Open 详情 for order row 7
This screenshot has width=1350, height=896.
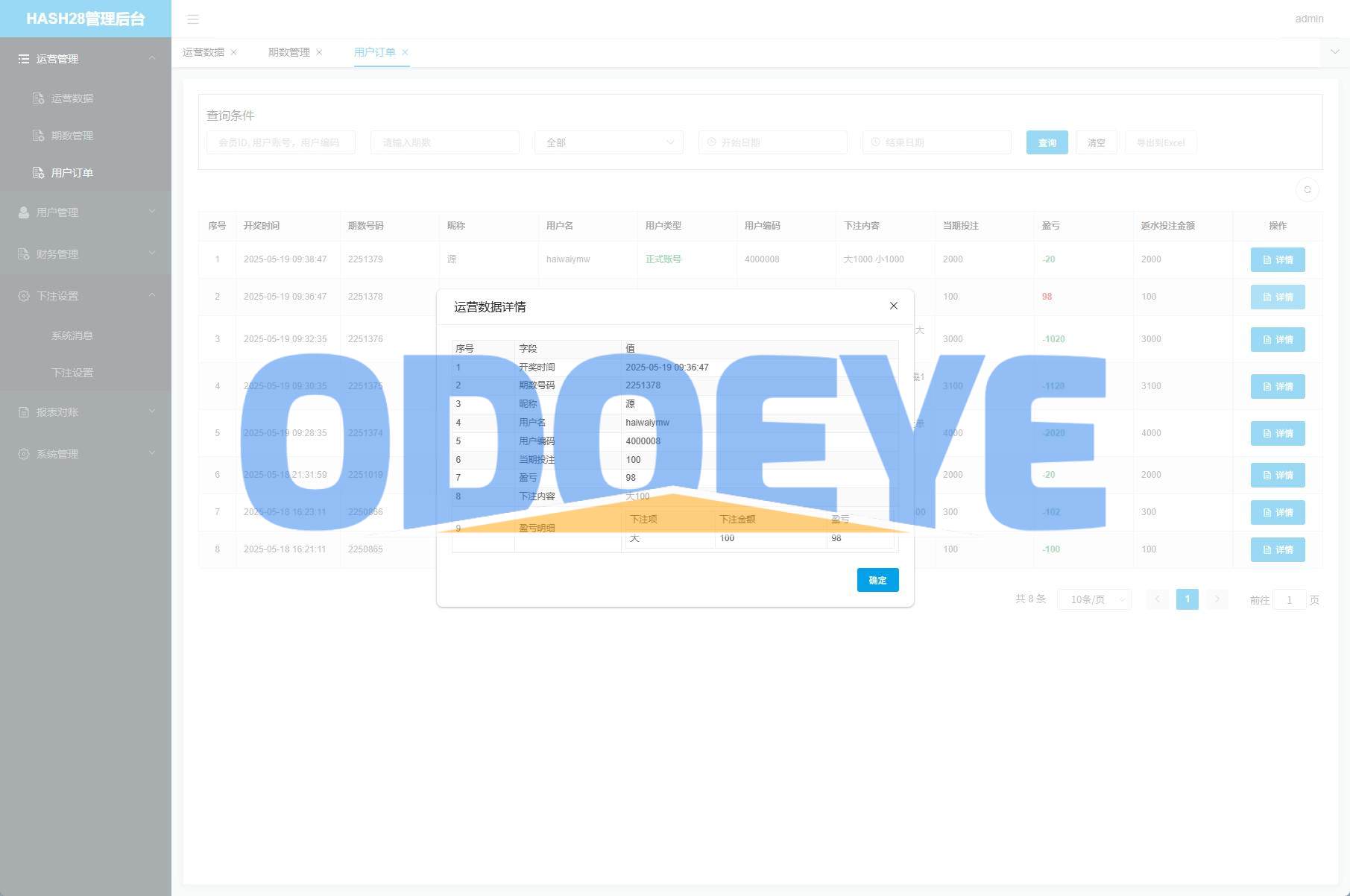pos(1278,512)
